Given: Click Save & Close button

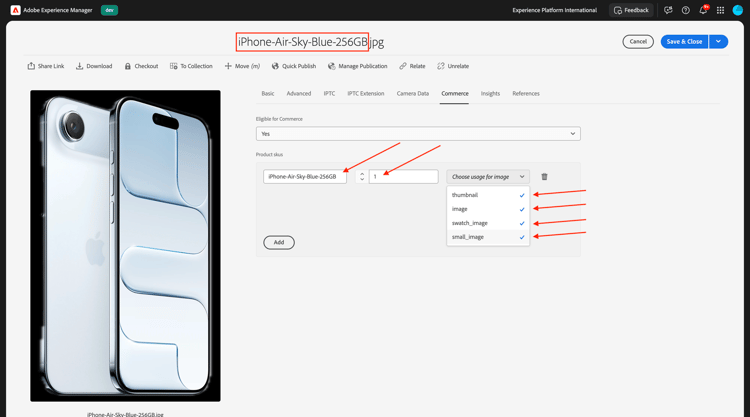Looking at the screenshot, I should 684,42.
